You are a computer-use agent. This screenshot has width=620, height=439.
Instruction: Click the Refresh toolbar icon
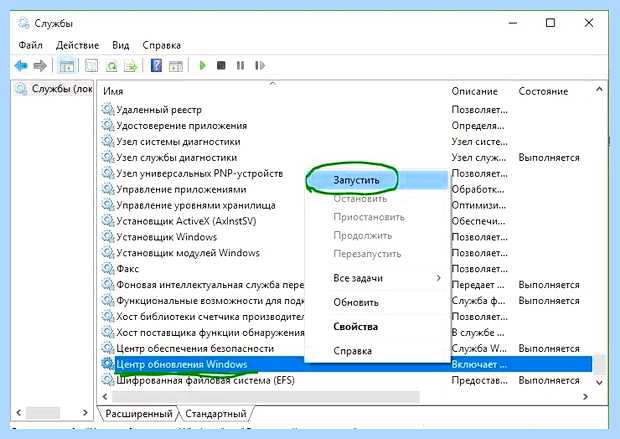[112, 66]
